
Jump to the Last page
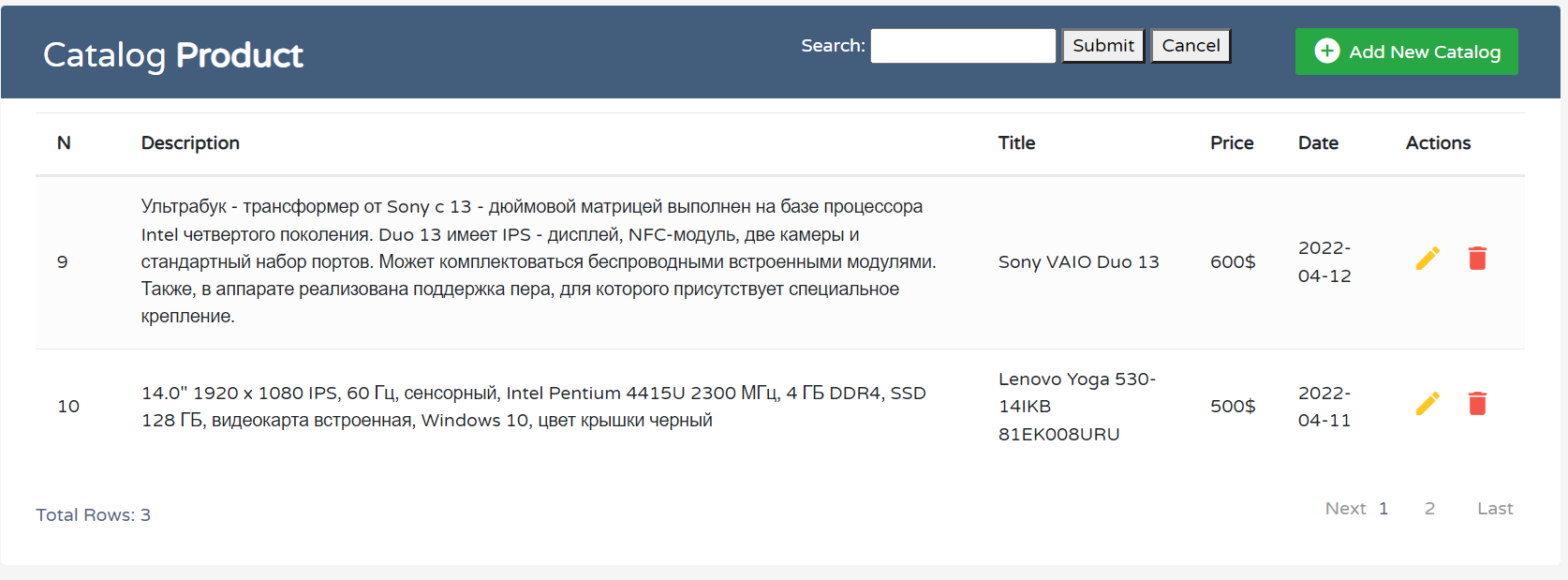click(1494, 508)
